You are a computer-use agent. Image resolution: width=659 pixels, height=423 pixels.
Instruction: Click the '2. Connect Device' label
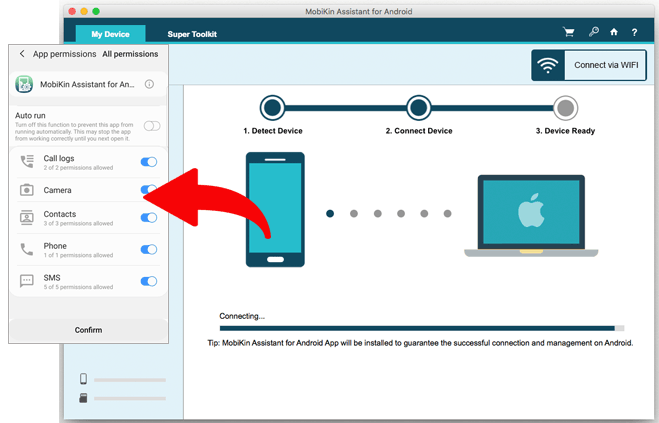419,131
